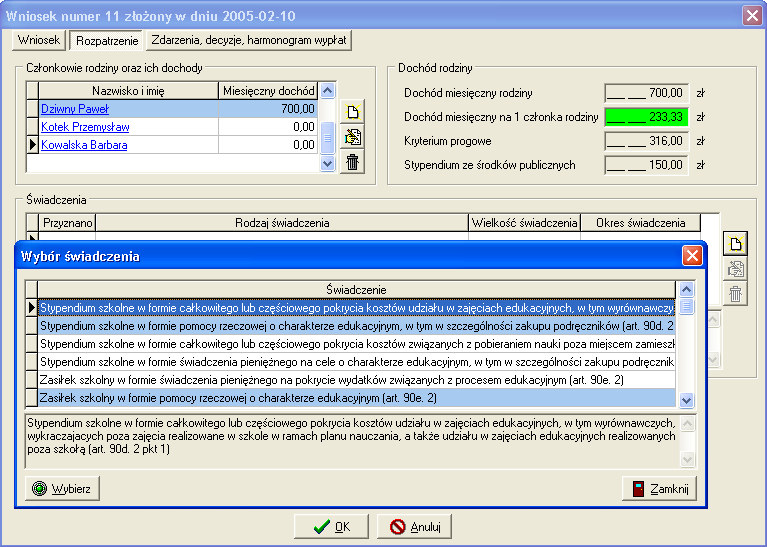
Task: Click the Kryterium progowe field
Action: click(647, 141)
